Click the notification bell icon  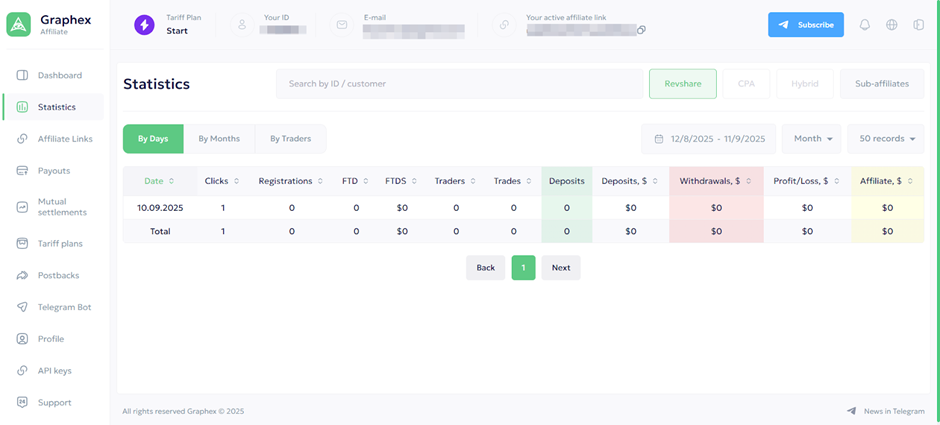[865, 25]
